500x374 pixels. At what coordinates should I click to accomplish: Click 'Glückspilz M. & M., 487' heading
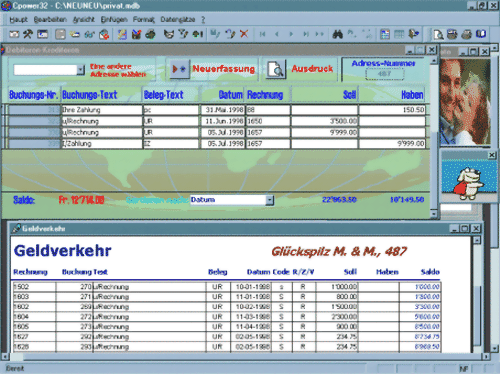pos(339,252)
